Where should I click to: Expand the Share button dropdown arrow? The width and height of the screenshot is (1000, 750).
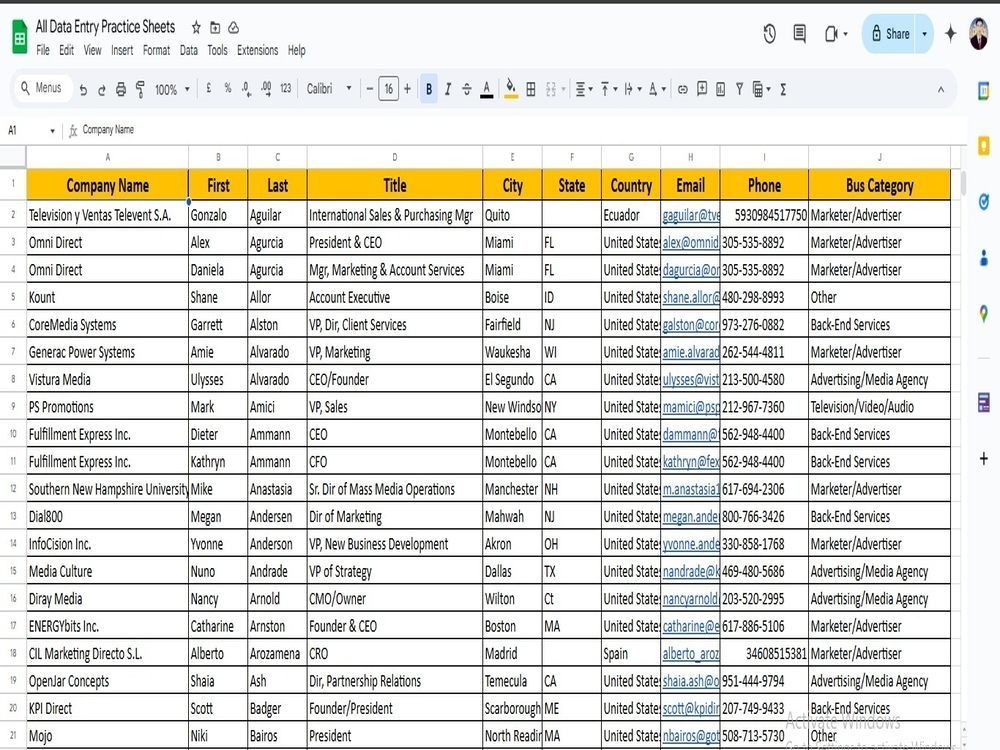coord(924,34)
